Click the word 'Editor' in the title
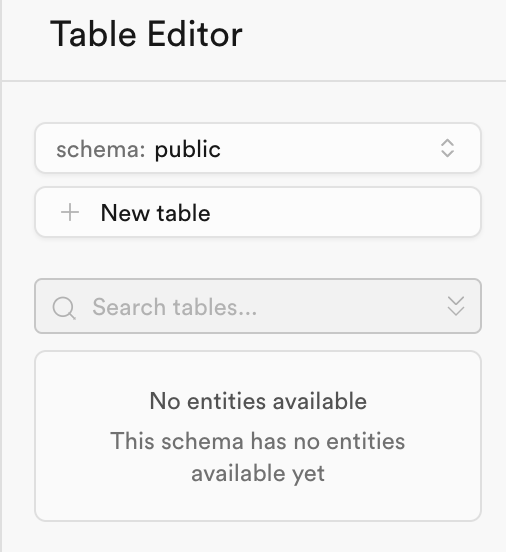506x552 pixels. tap(195, 34)
